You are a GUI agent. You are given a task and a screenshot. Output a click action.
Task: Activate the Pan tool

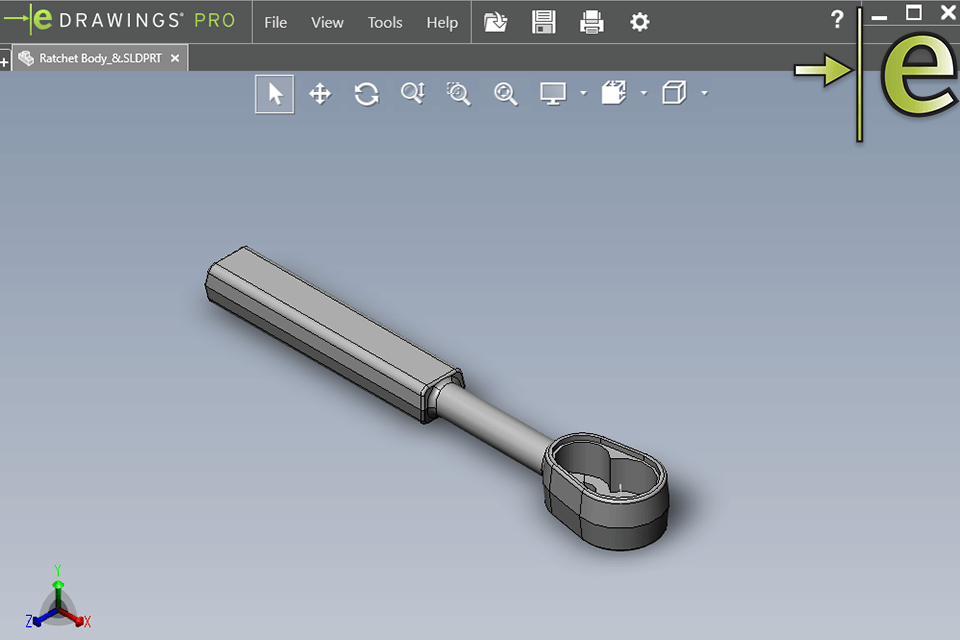(320, 94)
